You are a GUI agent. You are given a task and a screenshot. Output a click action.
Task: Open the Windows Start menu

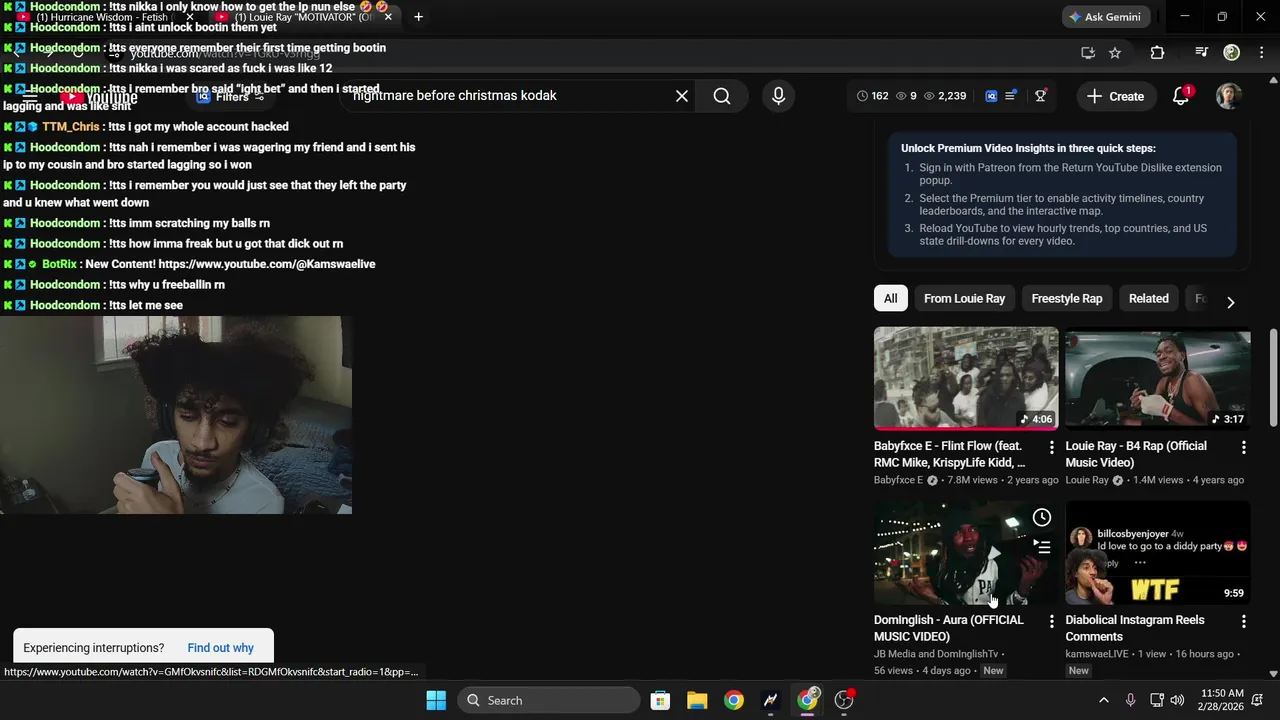click(x=436, y=700)
